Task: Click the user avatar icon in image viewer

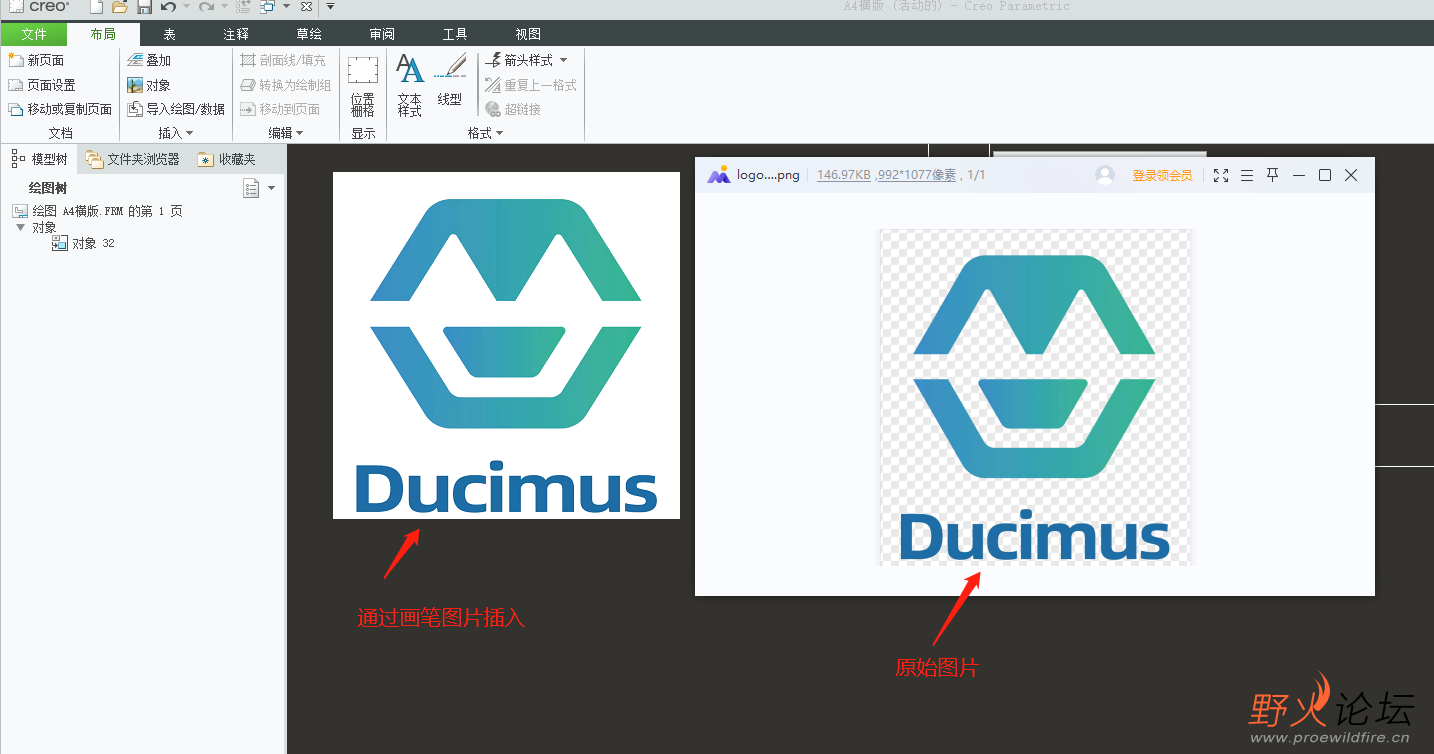Action: (x=1105, y=175)
